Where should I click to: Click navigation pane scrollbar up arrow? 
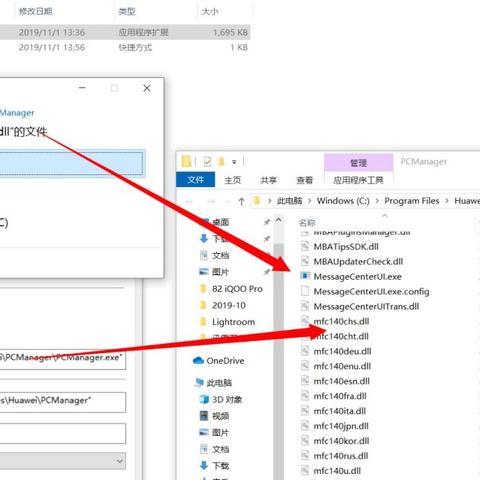click(278, 220)
